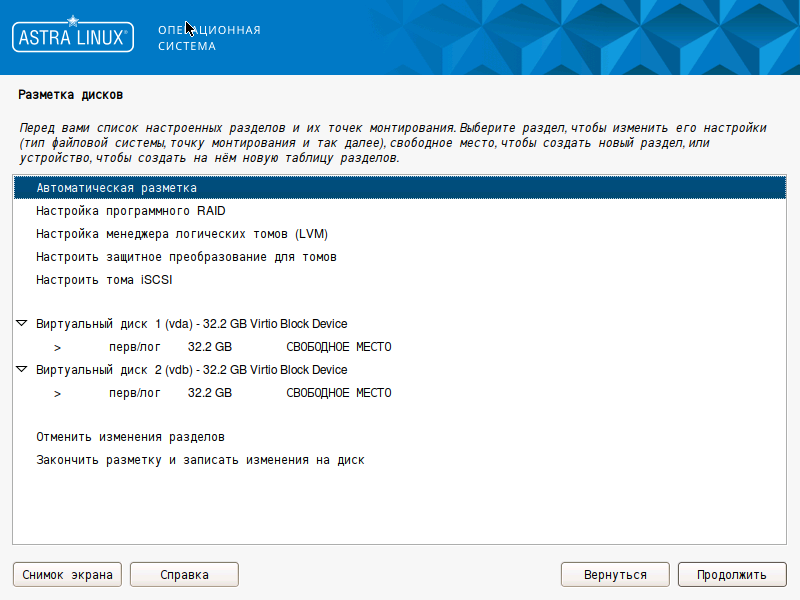Select the 'Виртуальный диск 1 (vda)' device label

click(191, 324)
